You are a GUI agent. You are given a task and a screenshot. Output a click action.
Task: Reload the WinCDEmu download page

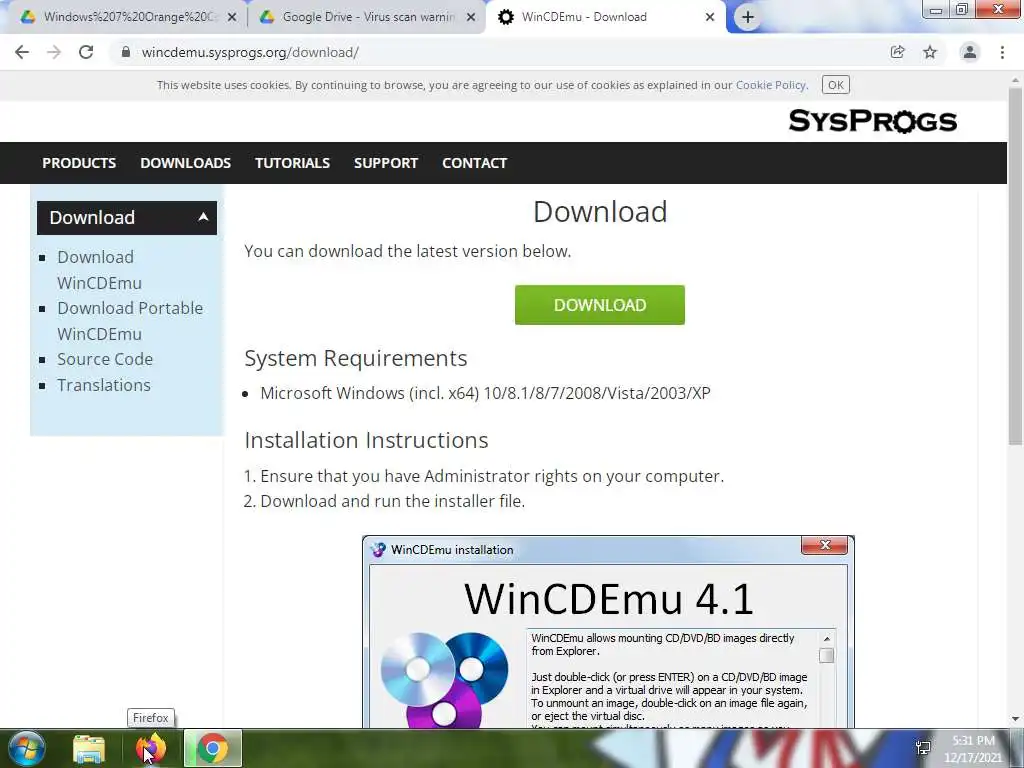click(86, 52)
